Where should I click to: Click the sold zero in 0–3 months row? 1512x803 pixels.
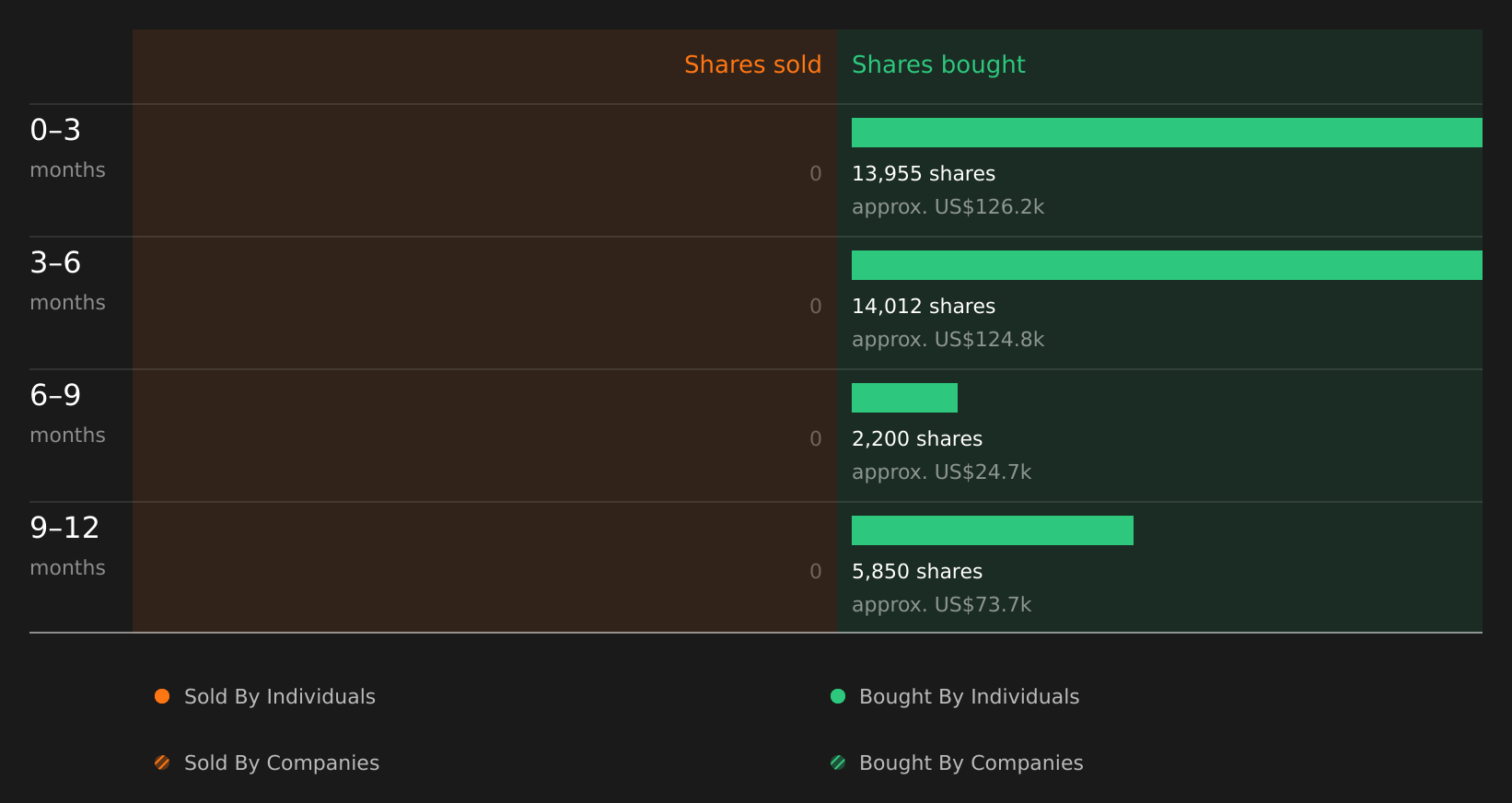coord(816,174)
